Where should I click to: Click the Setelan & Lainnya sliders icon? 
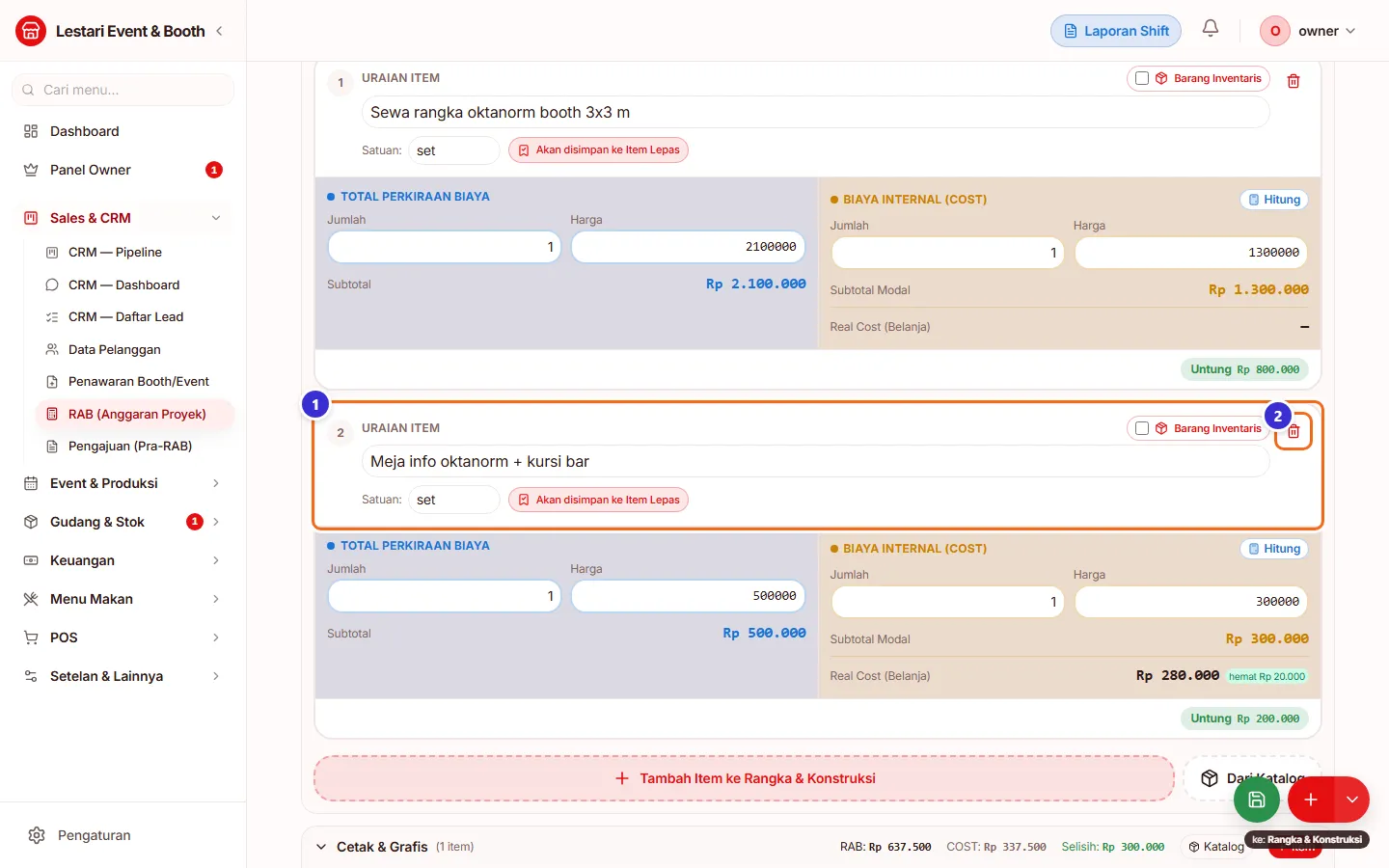tap(31, 676)
